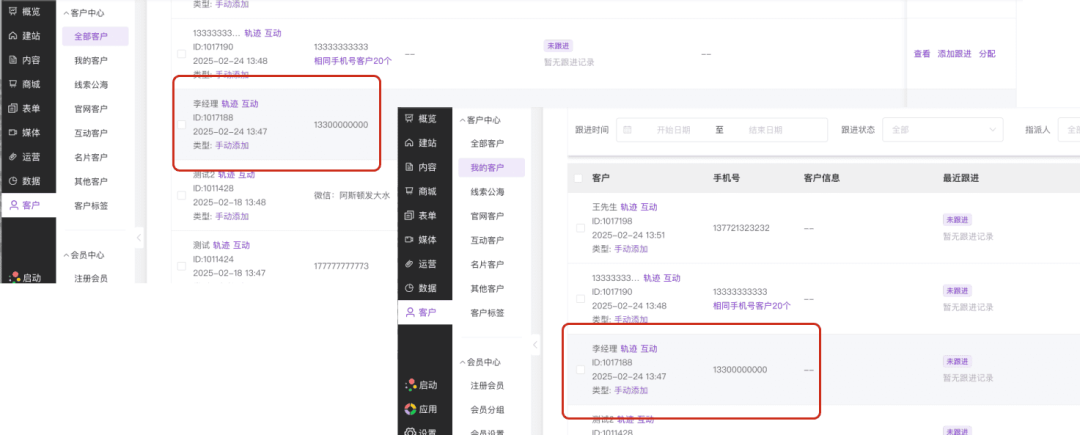Tick 李经理 row checkbox in 我的客户 view
This screenshot has height=435, width=1080.
click(x=580, y=370)
